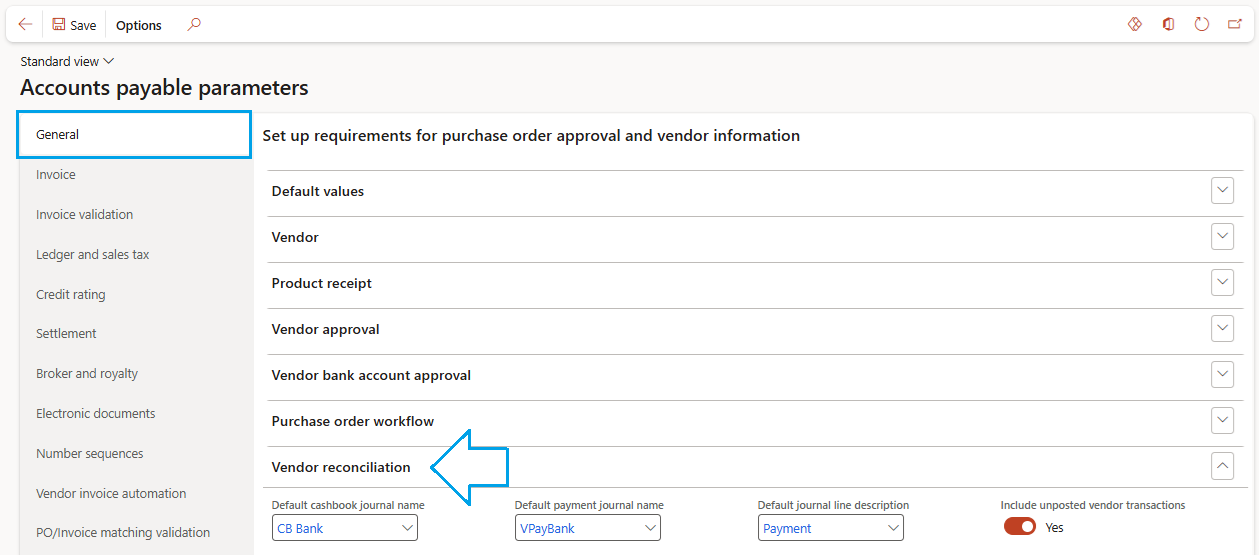The image size is (1259, 555).
Task: Open the Number sequences tab
Action: point(89,453)
